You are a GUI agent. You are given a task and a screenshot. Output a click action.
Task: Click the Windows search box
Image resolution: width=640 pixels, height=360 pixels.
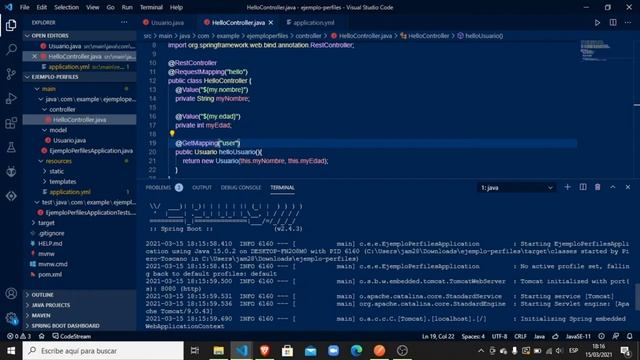tap(103, 351)
